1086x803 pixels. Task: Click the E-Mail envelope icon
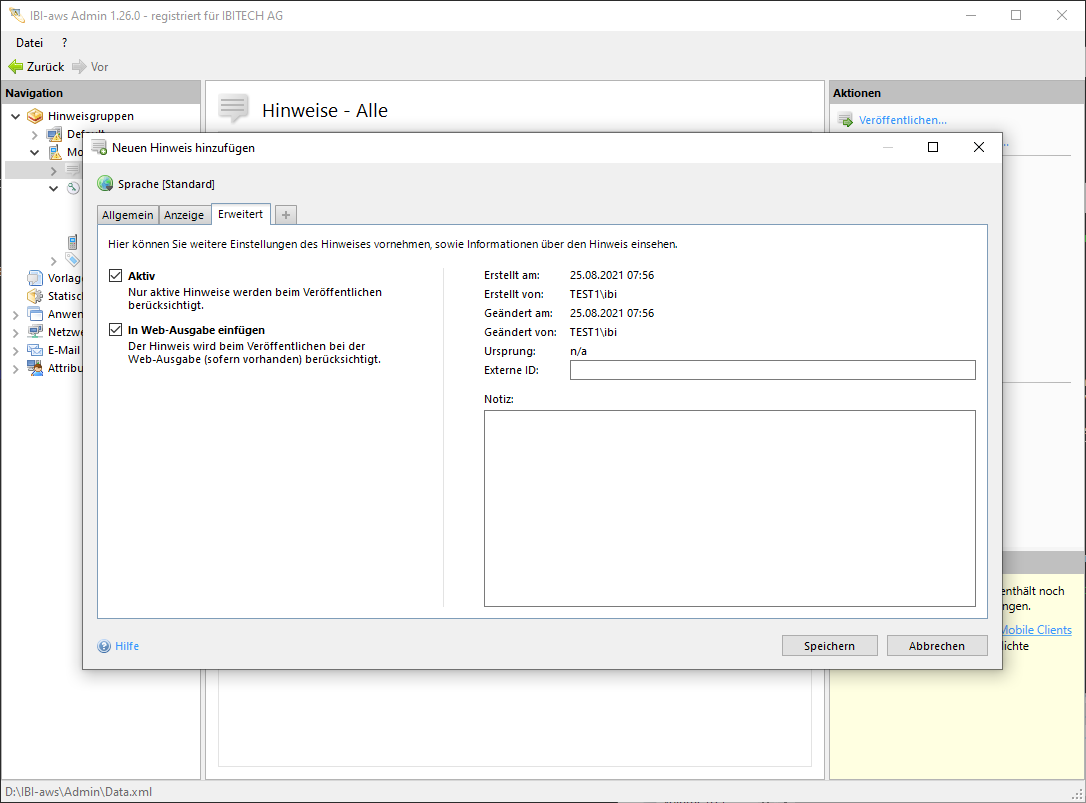(35, 350)
